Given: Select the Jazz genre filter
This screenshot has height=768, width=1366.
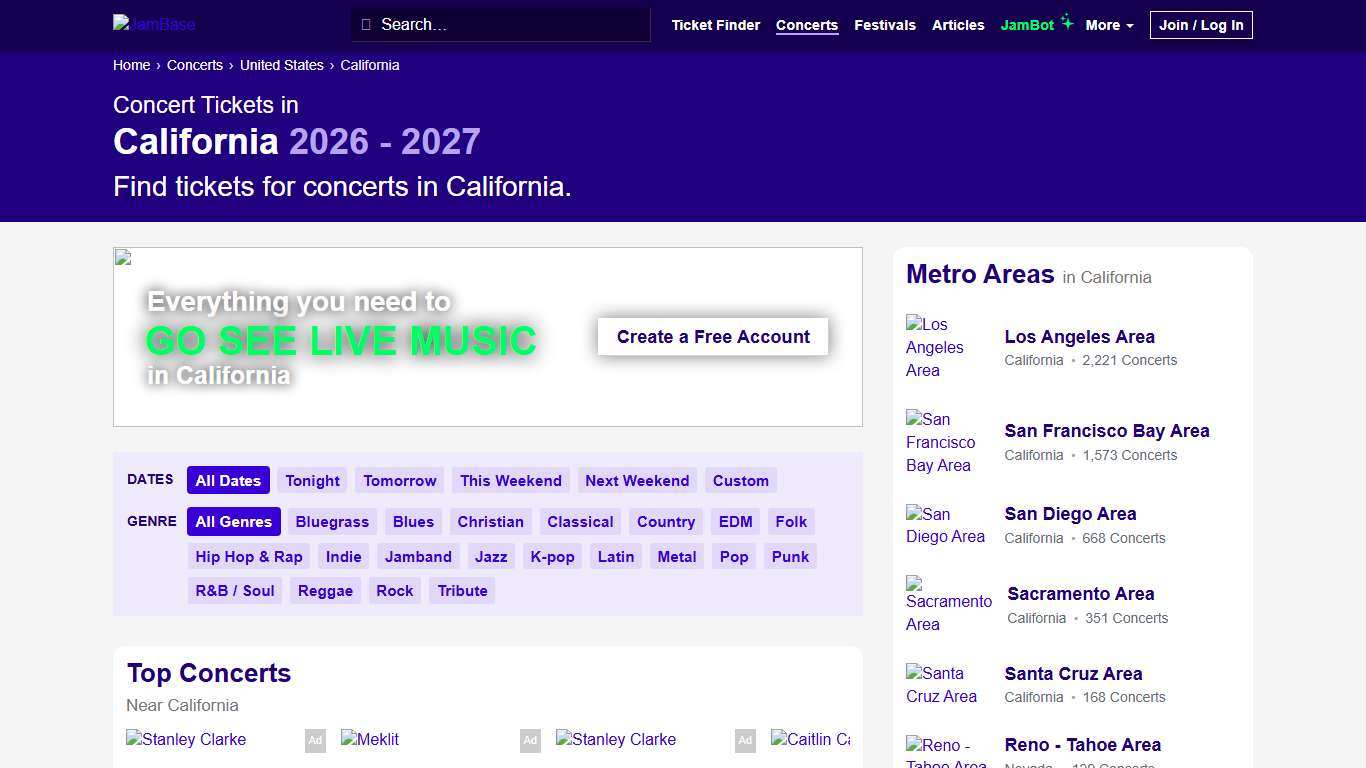Looking at the screenshot, I should pos(490,556).
